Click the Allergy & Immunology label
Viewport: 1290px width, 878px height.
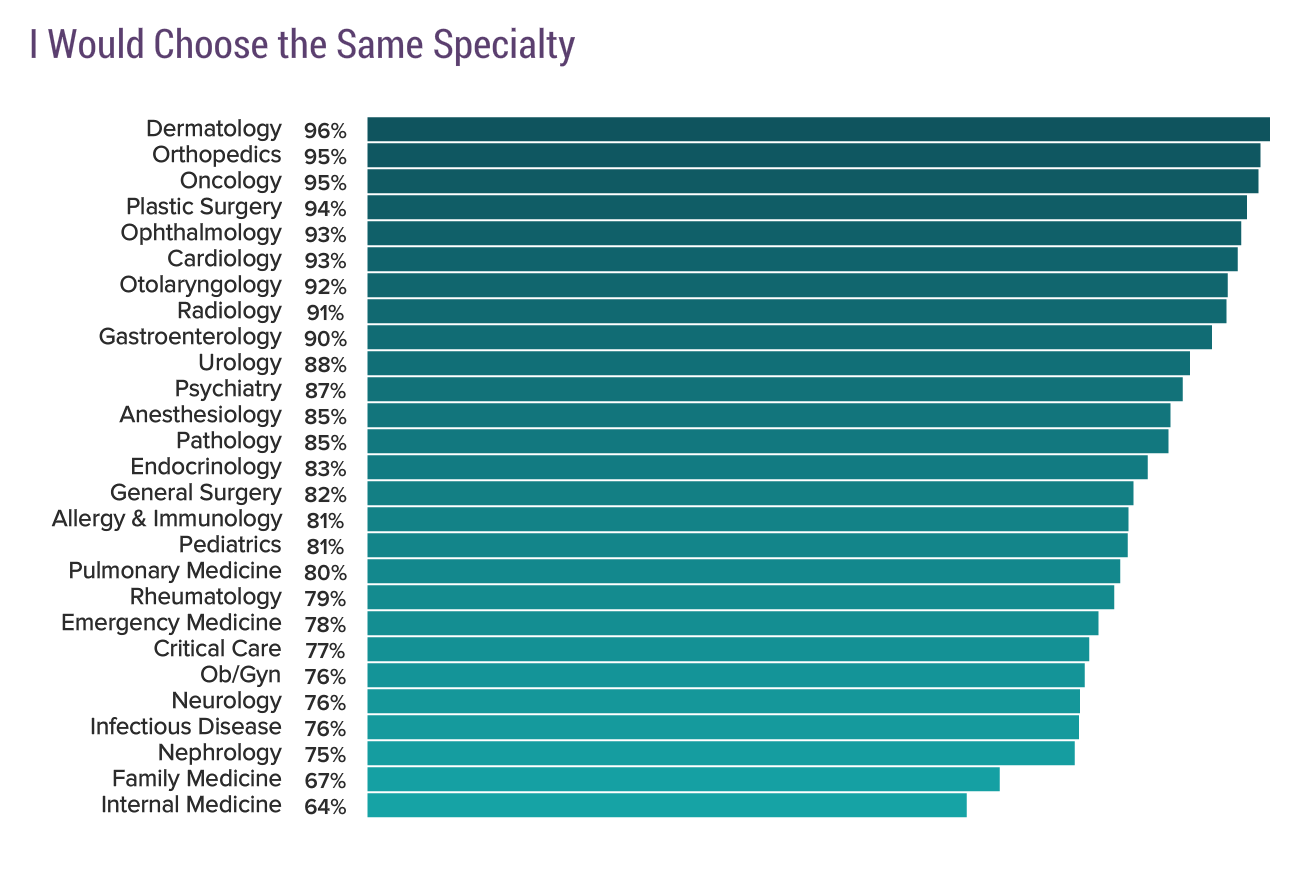(167, 519)
